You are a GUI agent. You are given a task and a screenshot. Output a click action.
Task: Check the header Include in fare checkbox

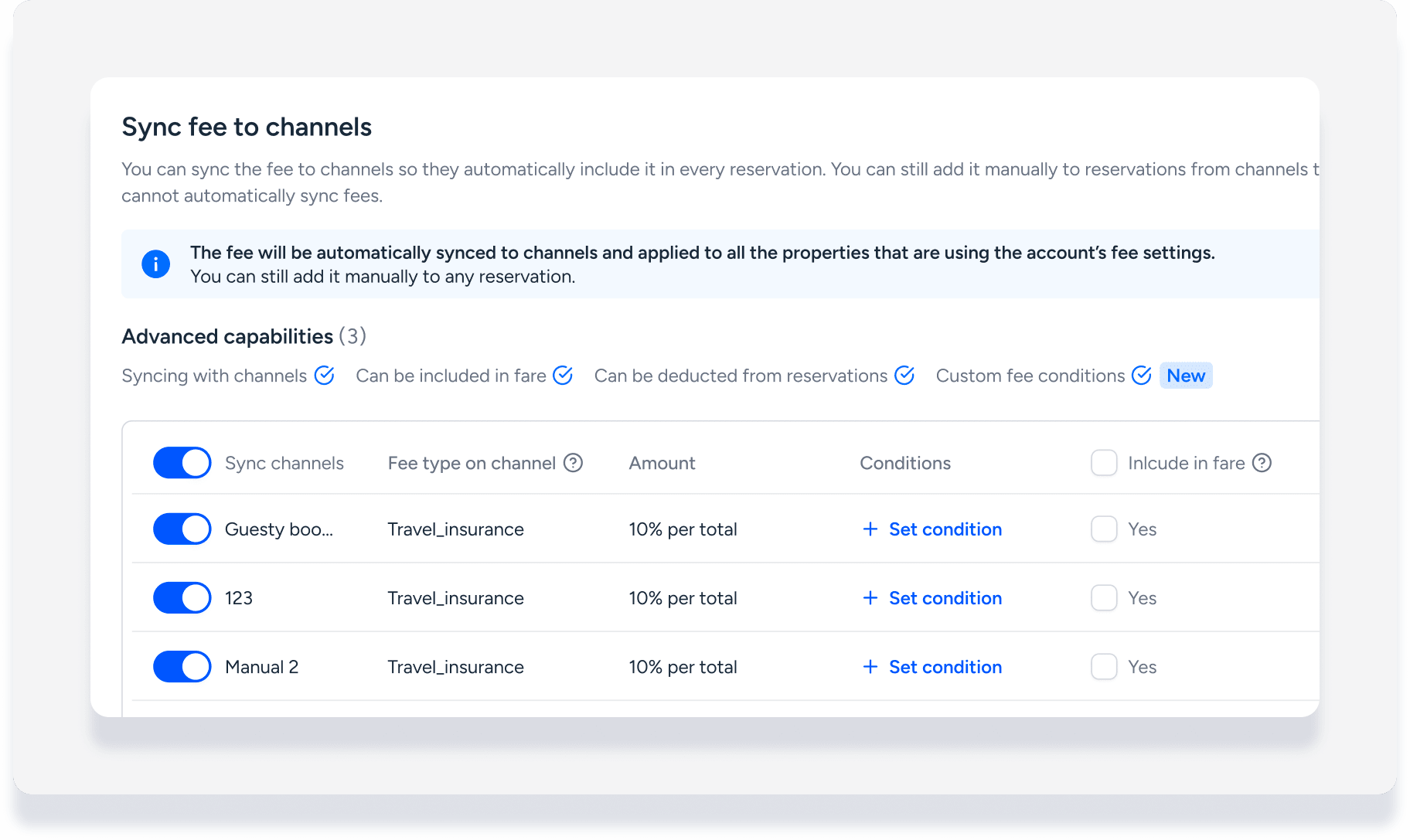(x=1104, y=463)
